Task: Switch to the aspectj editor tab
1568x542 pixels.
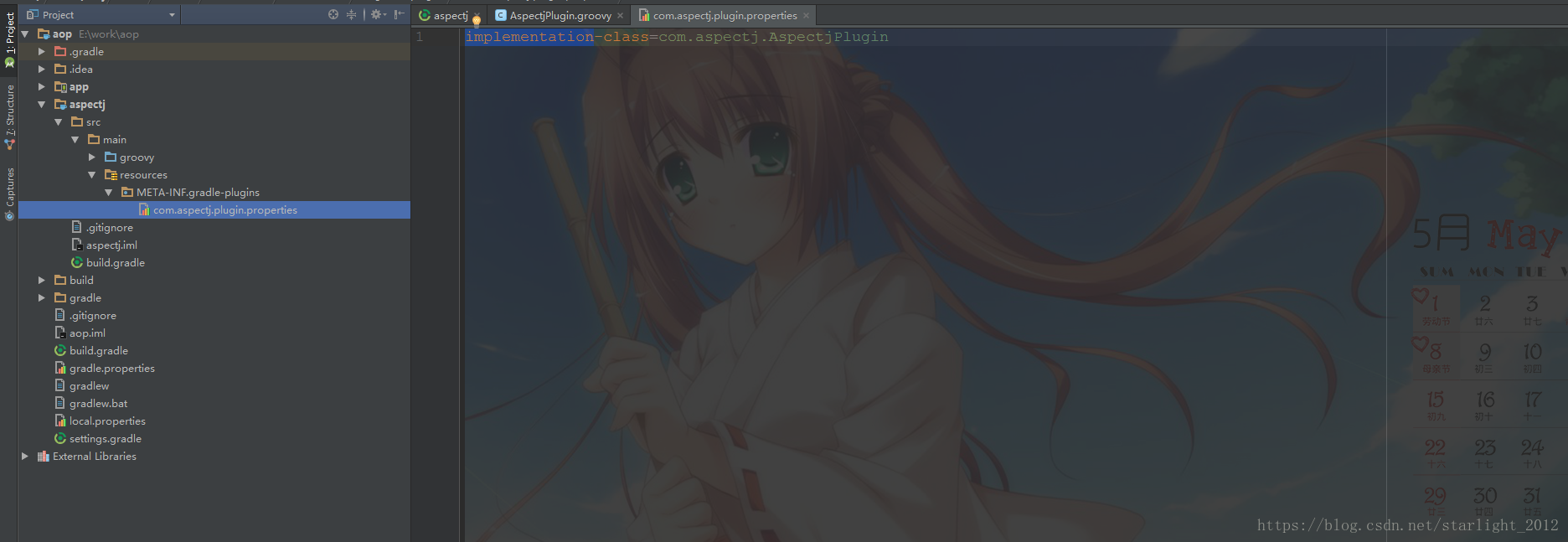Action: point(450,15)
